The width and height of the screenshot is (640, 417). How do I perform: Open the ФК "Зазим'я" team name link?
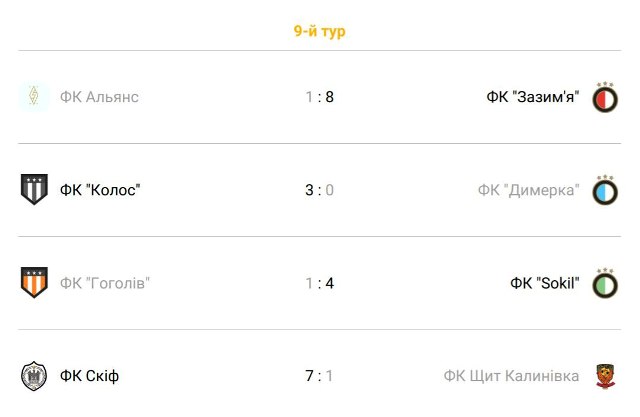pyautogui.click(x=533, y=97)
